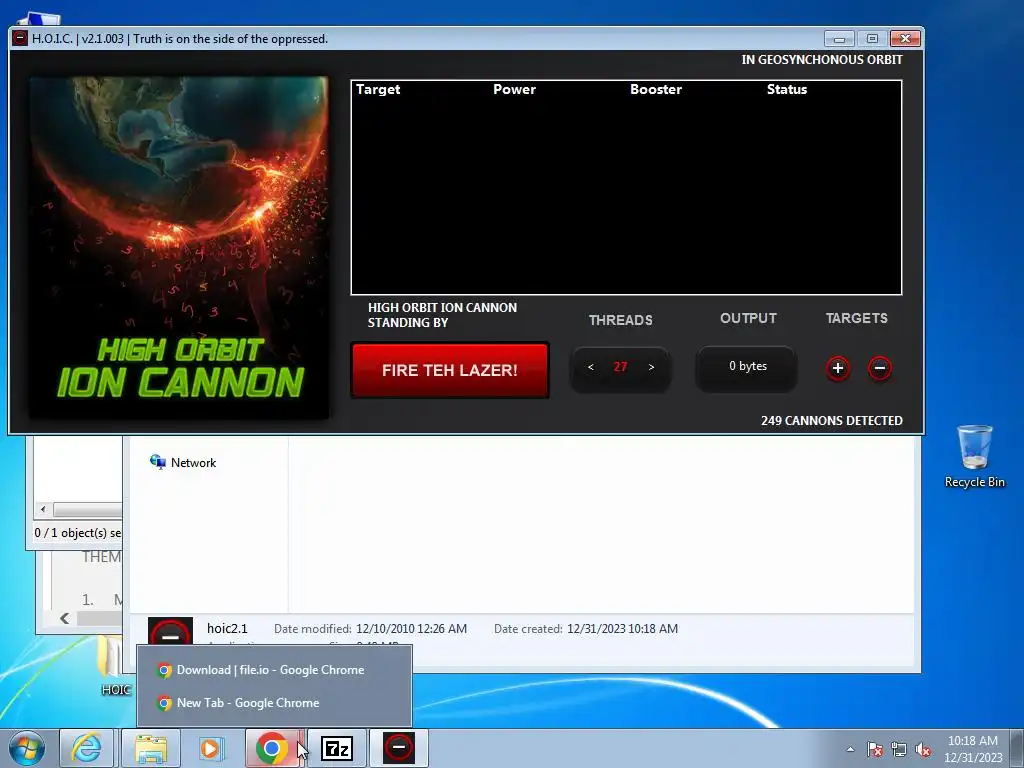Select Network in Explorer navigation pane
Screen dimensions: 1024x768
pyautogui.click(x=184, y=462)
